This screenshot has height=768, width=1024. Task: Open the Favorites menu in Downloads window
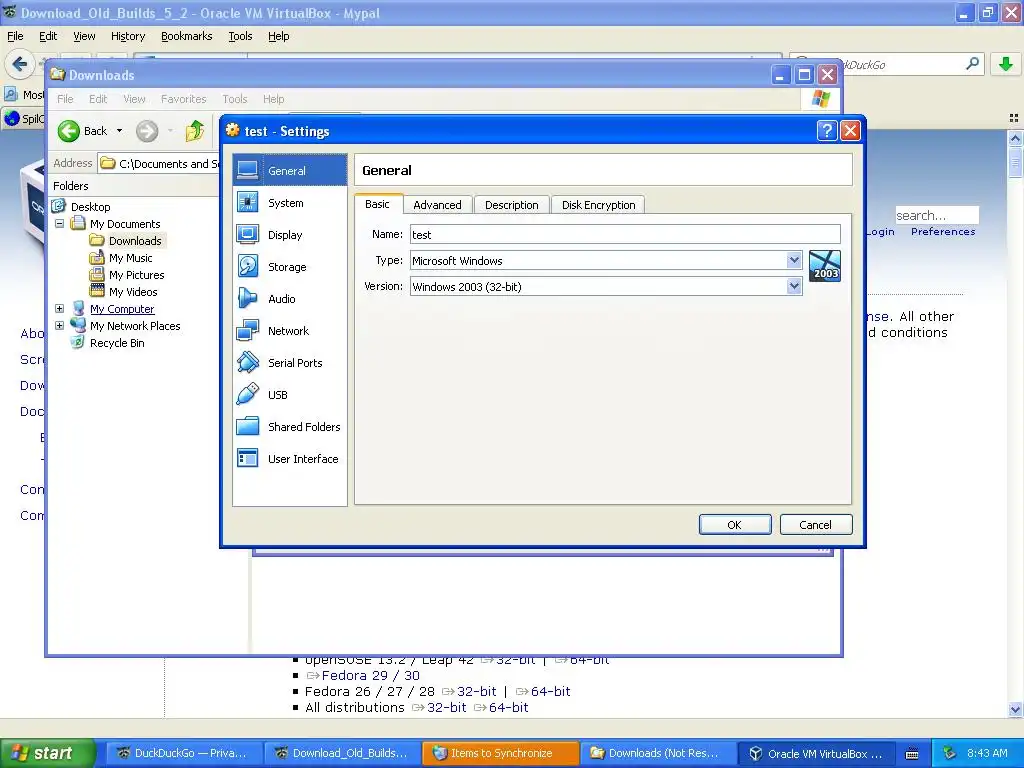pos(184,99)
